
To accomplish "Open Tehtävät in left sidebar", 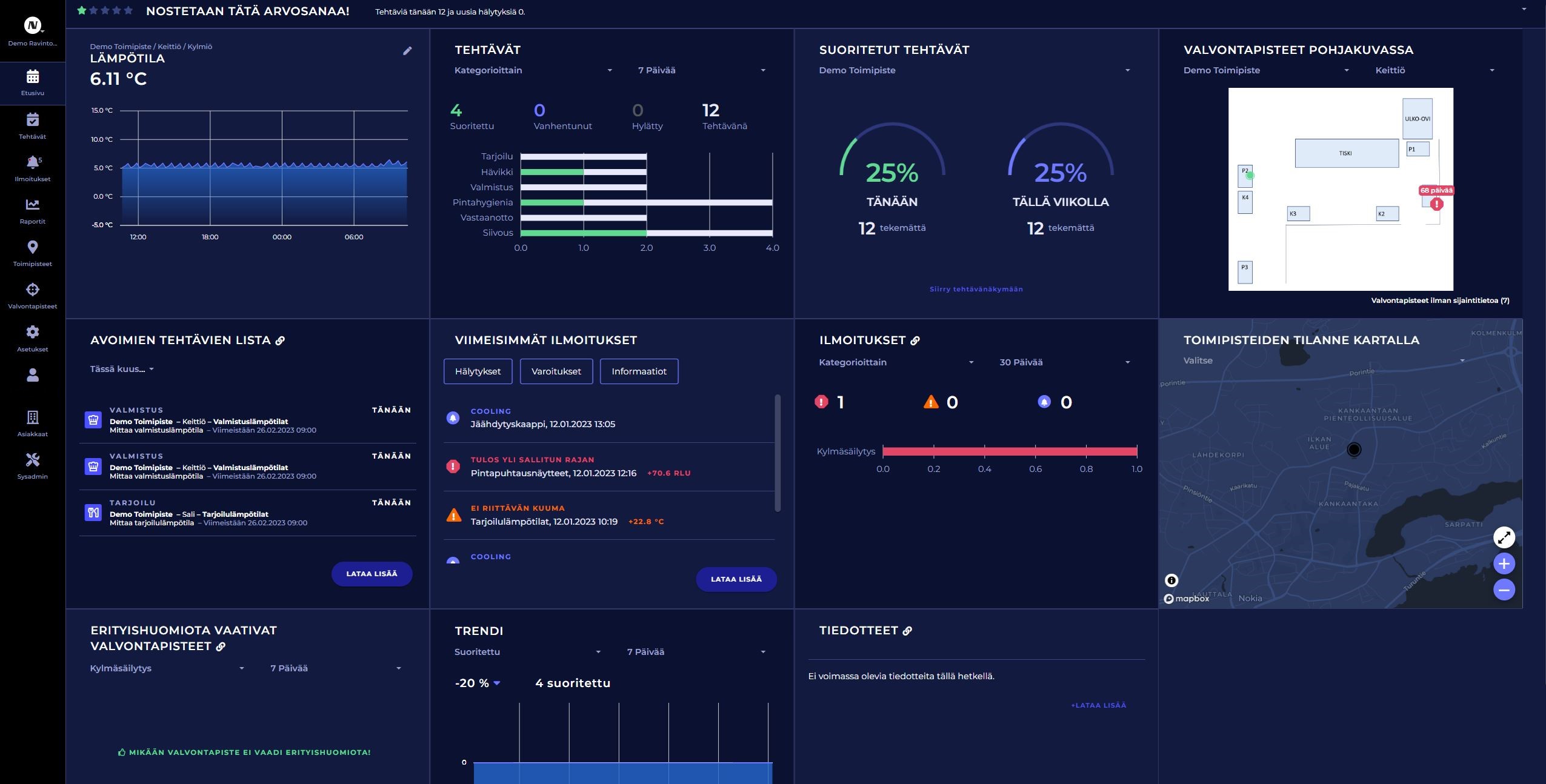I will pyautogui.click(x=33, y=125).
